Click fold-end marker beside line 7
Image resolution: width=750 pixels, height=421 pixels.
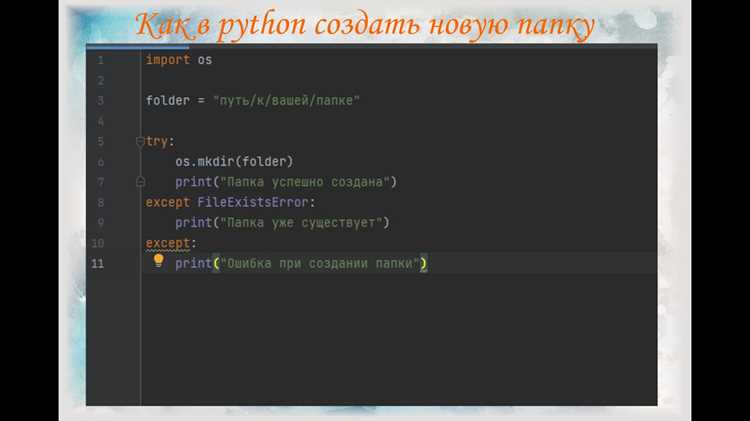point(140,182)
